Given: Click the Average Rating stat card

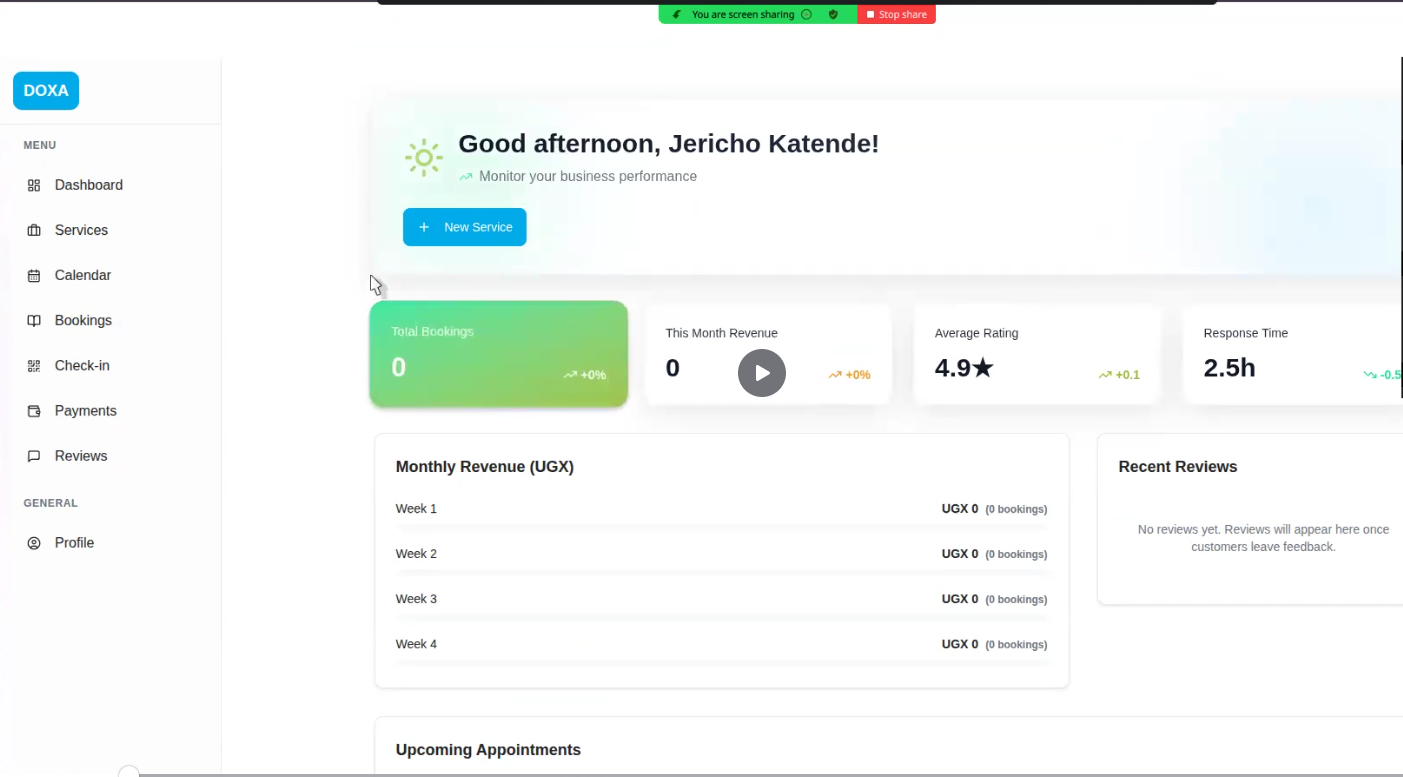Looking at the screenshot, I should pos(1037,353).
